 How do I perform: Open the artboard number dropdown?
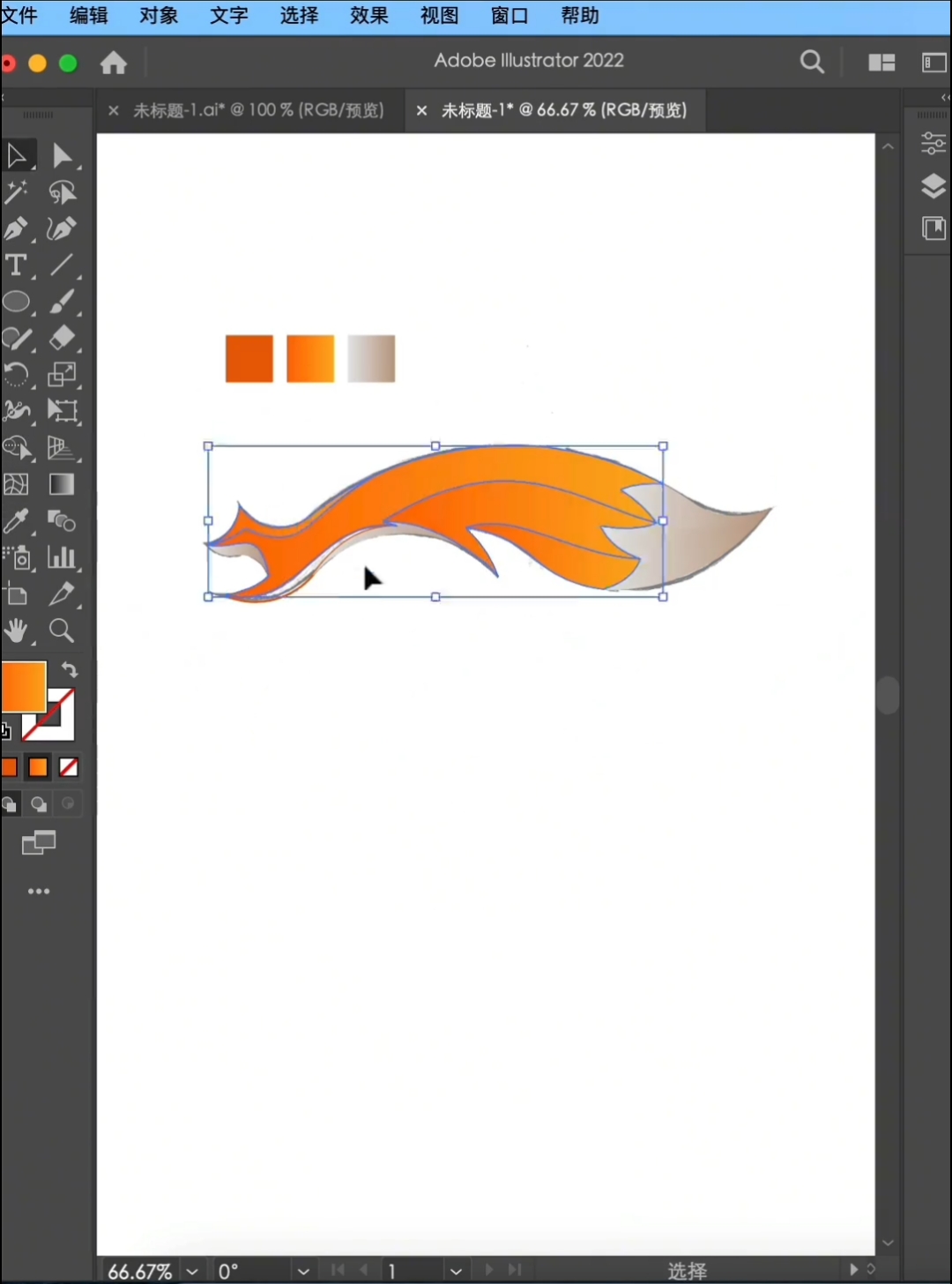(x=456, y=1271)
